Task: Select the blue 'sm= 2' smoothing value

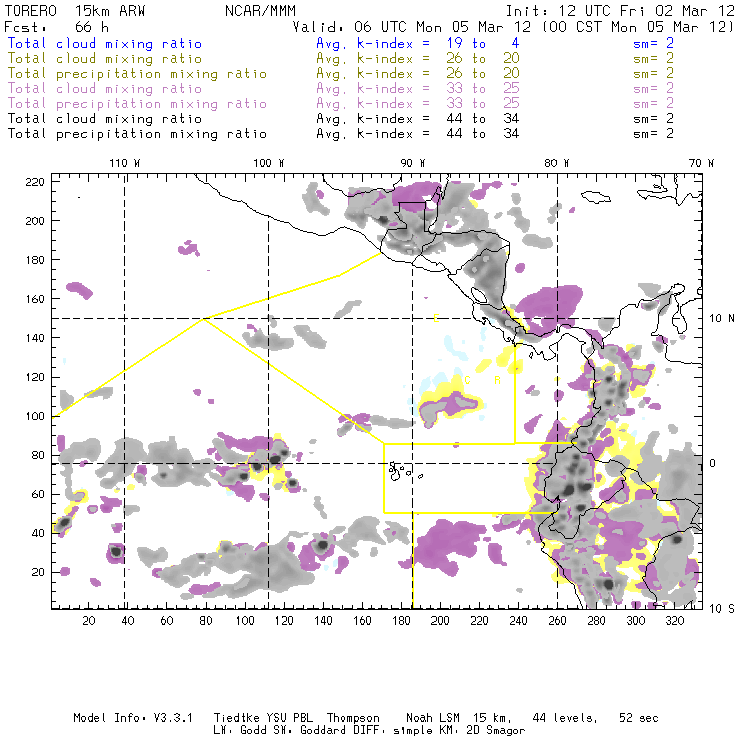Action: (653, 43)
